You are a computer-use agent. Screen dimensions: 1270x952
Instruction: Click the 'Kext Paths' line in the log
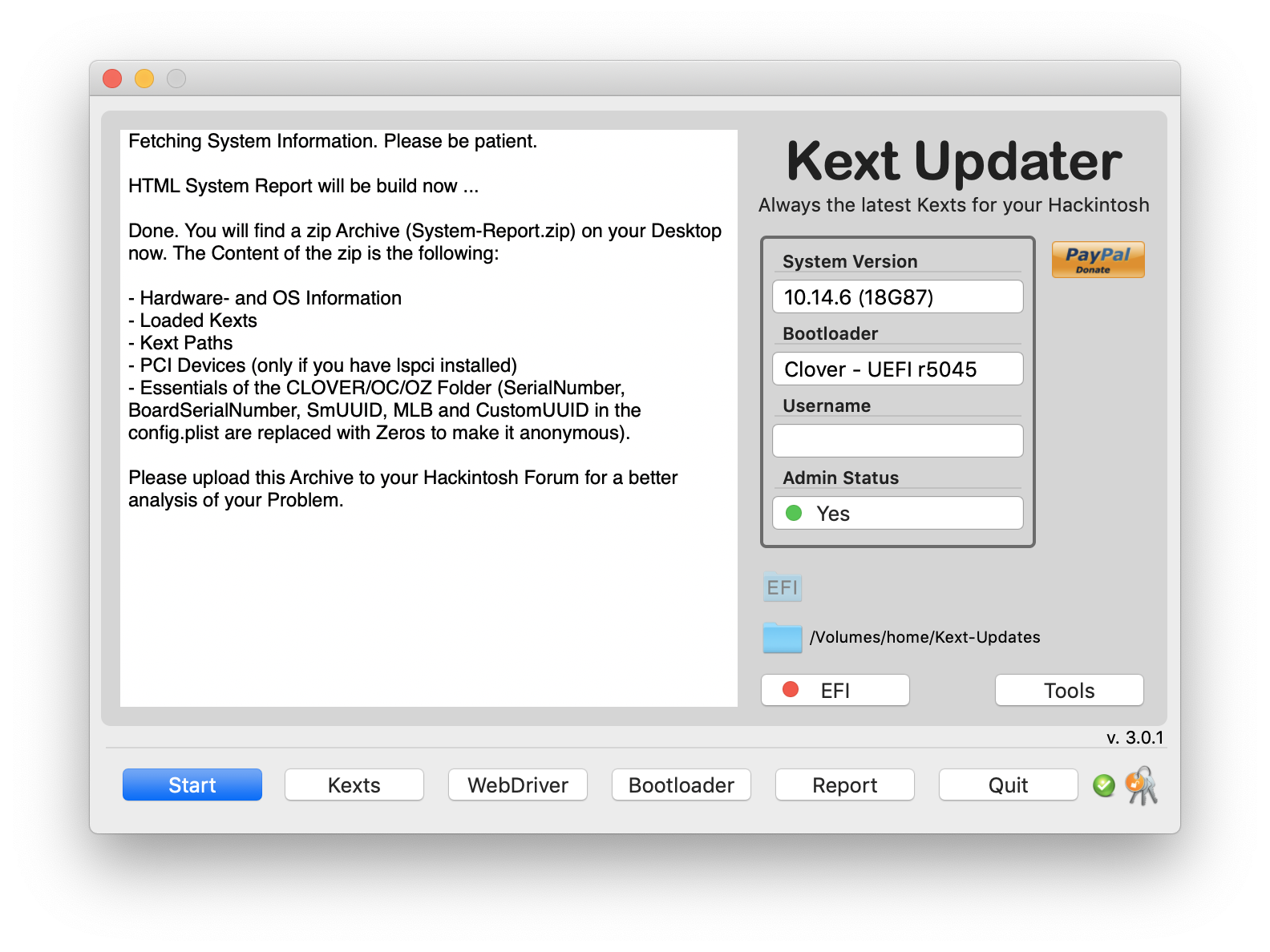(180, 343)
